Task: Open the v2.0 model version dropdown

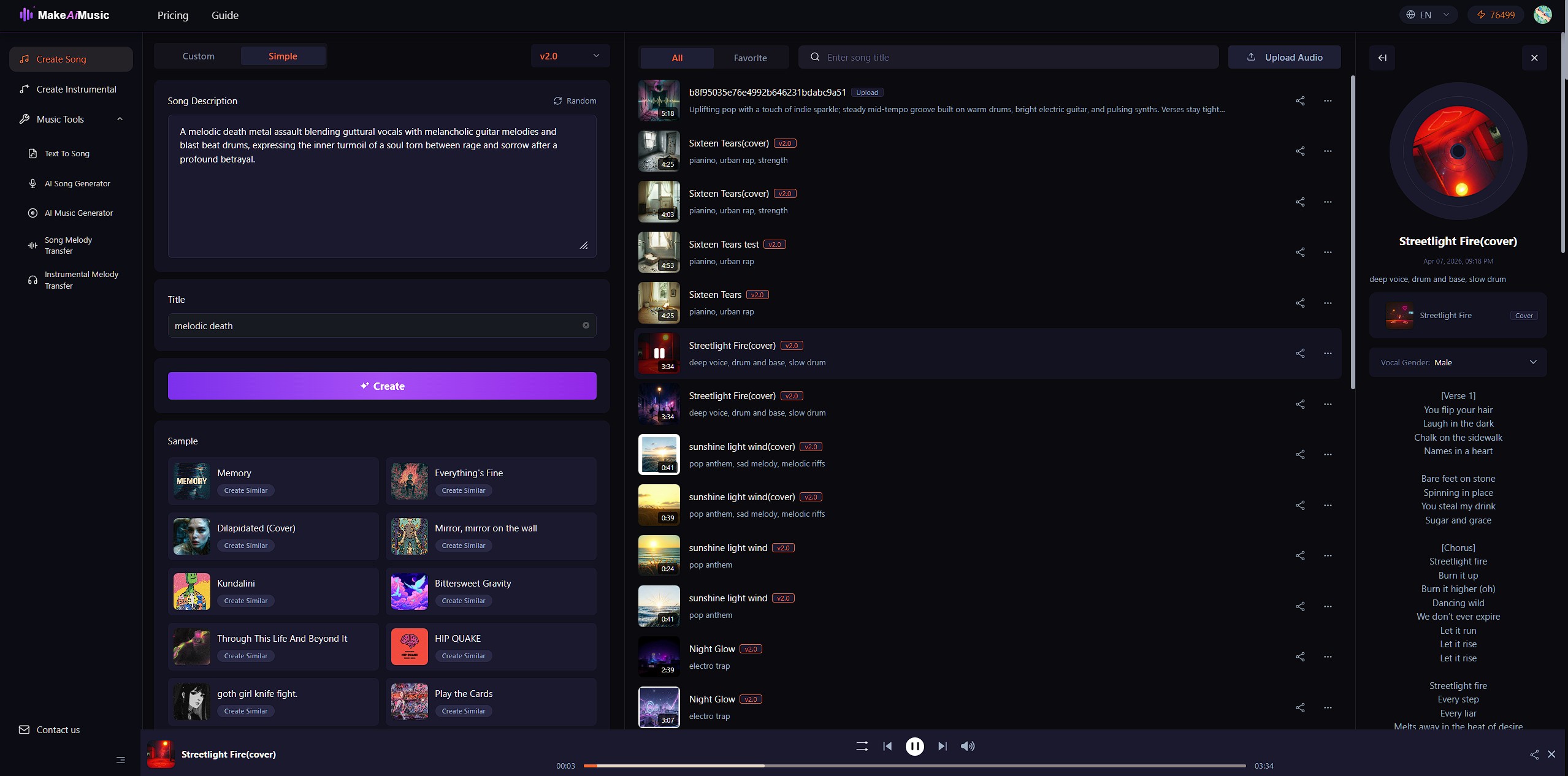Action: 570,56
